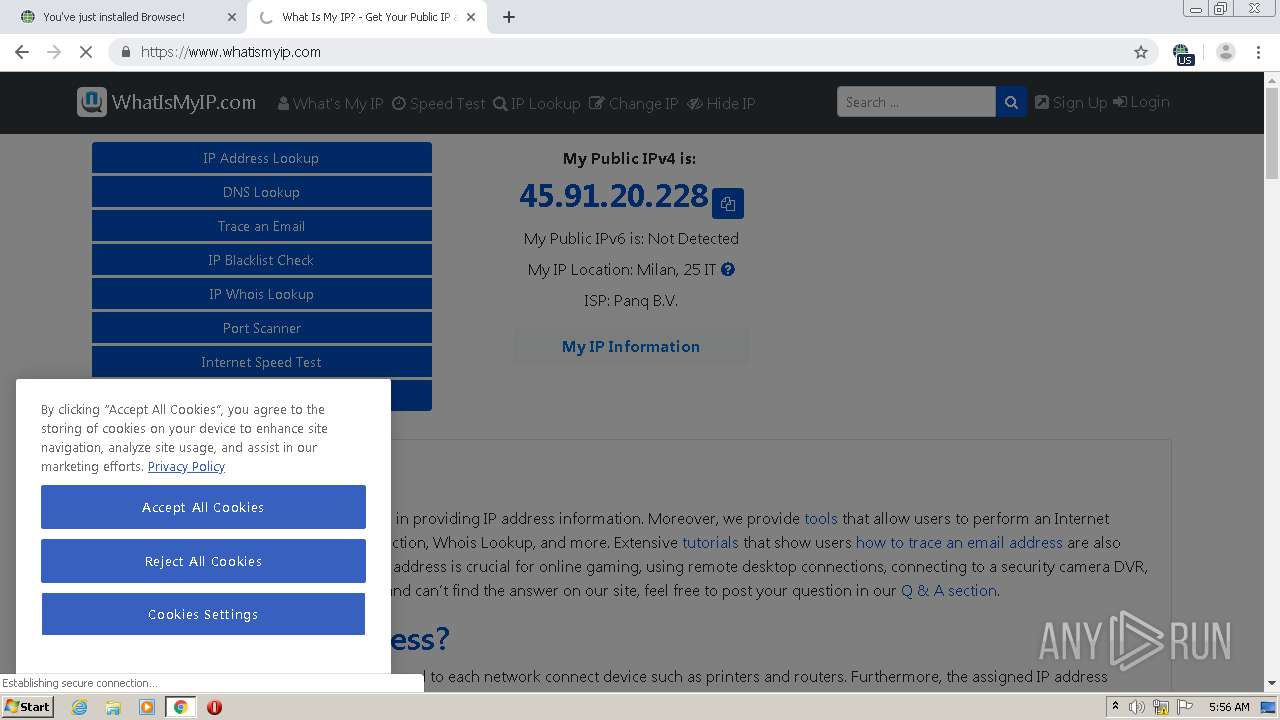Image resolution: width=1280 pixels, height=720 pixels.
Task: Click the ISP: Panq B.V. text
Action: [x=631, y=300]
